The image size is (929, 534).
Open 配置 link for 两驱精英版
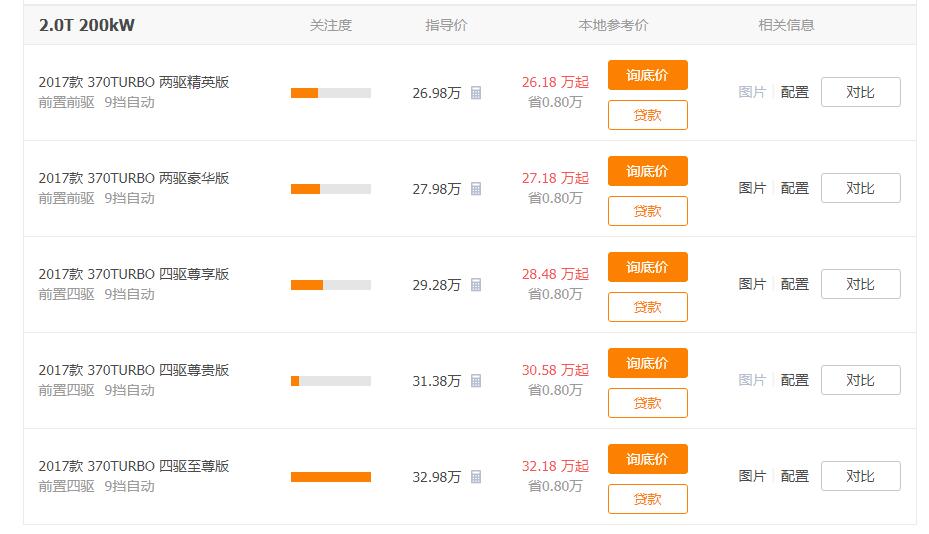[795, 92]
